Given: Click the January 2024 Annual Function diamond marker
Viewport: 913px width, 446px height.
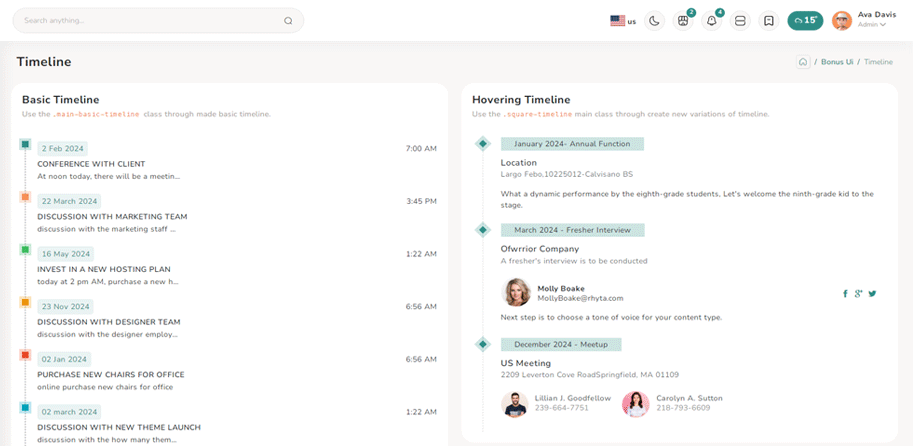Looking at the screenshot, I should coord(483,144).
